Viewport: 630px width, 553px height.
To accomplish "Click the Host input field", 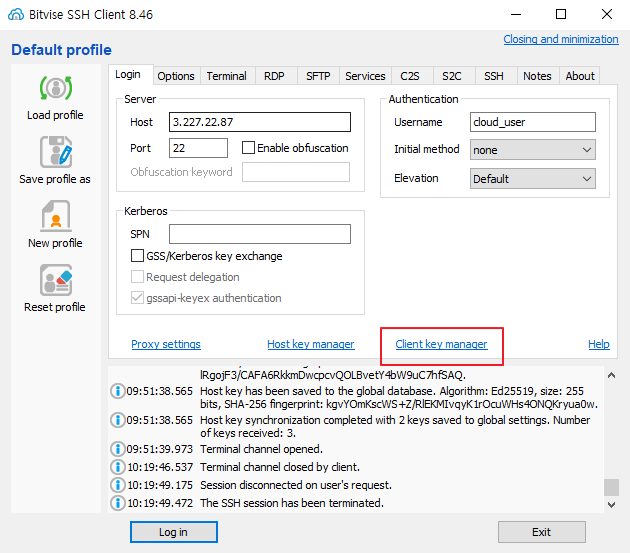I will coord(260,122).
